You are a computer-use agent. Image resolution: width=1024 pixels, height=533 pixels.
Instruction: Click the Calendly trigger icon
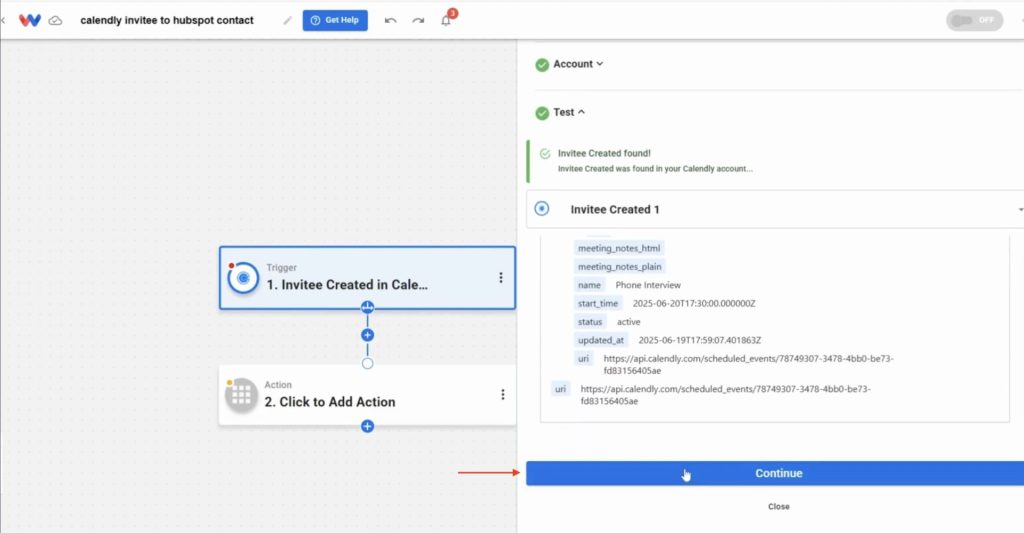point(243,278)
